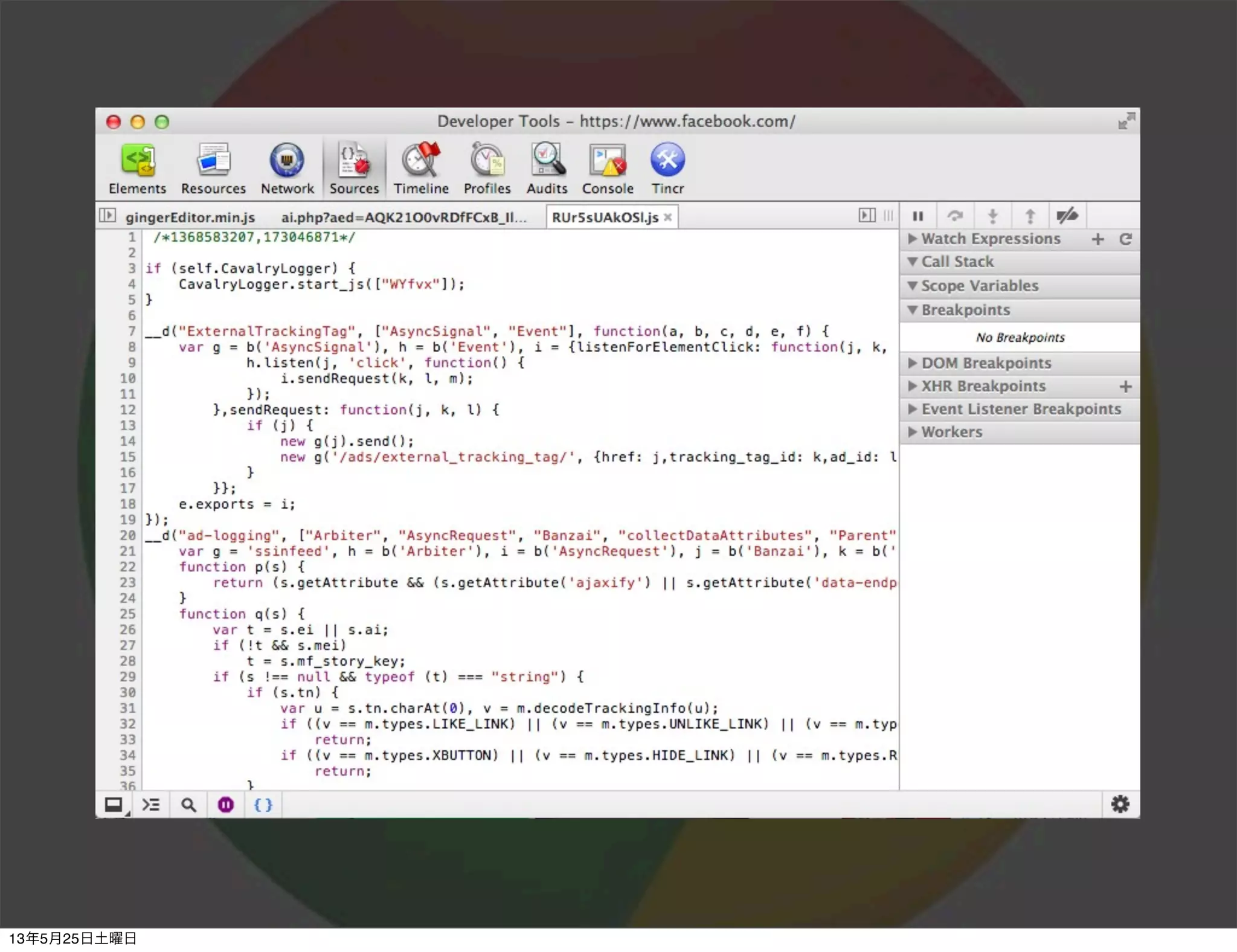This screenshot has width=1237, height=952.
Task: Toggle pause on exceptions button
Action: (226, 805)
